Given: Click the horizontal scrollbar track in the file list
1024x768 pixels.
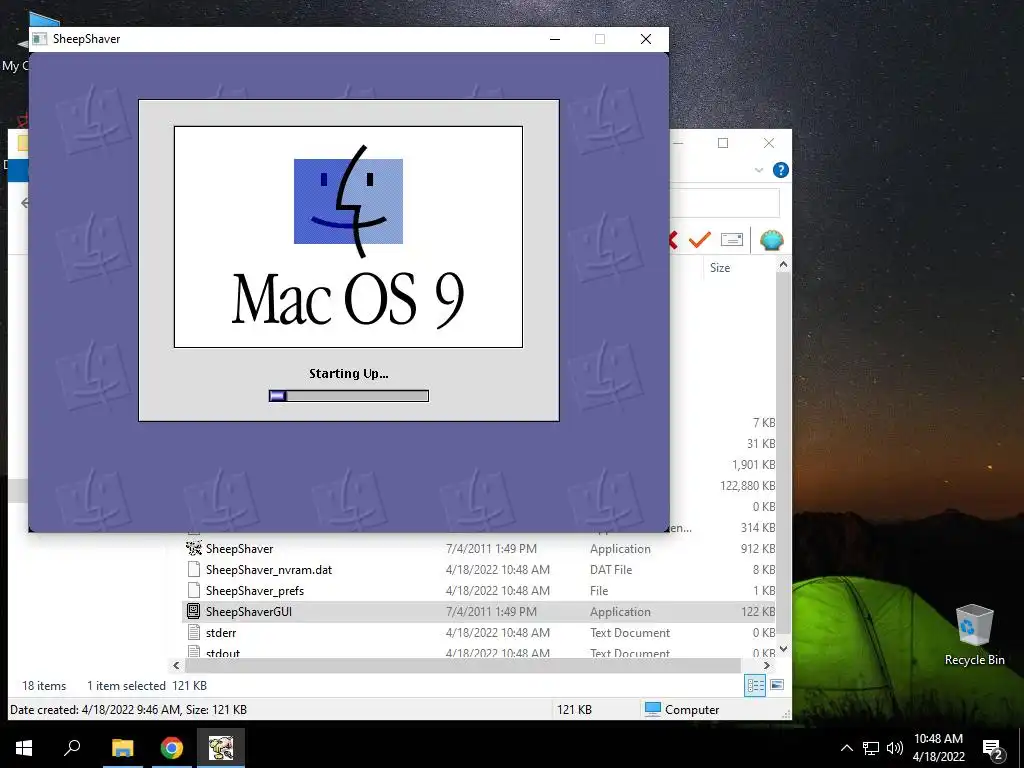Looking at the screenshot, I should (x=463, y=665).
